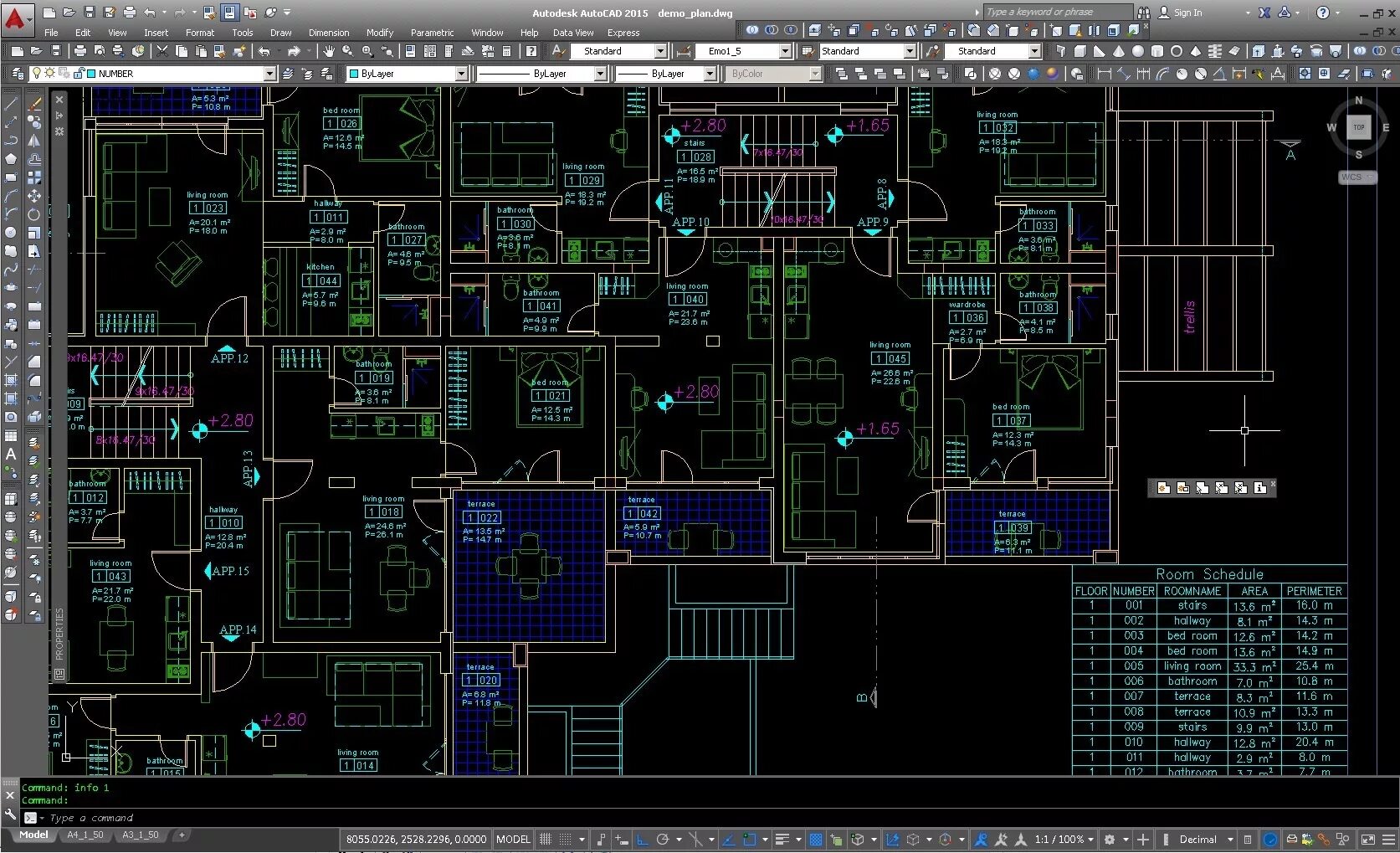
Task: Select the Linear dimension tool
Action: point(1104,74)
